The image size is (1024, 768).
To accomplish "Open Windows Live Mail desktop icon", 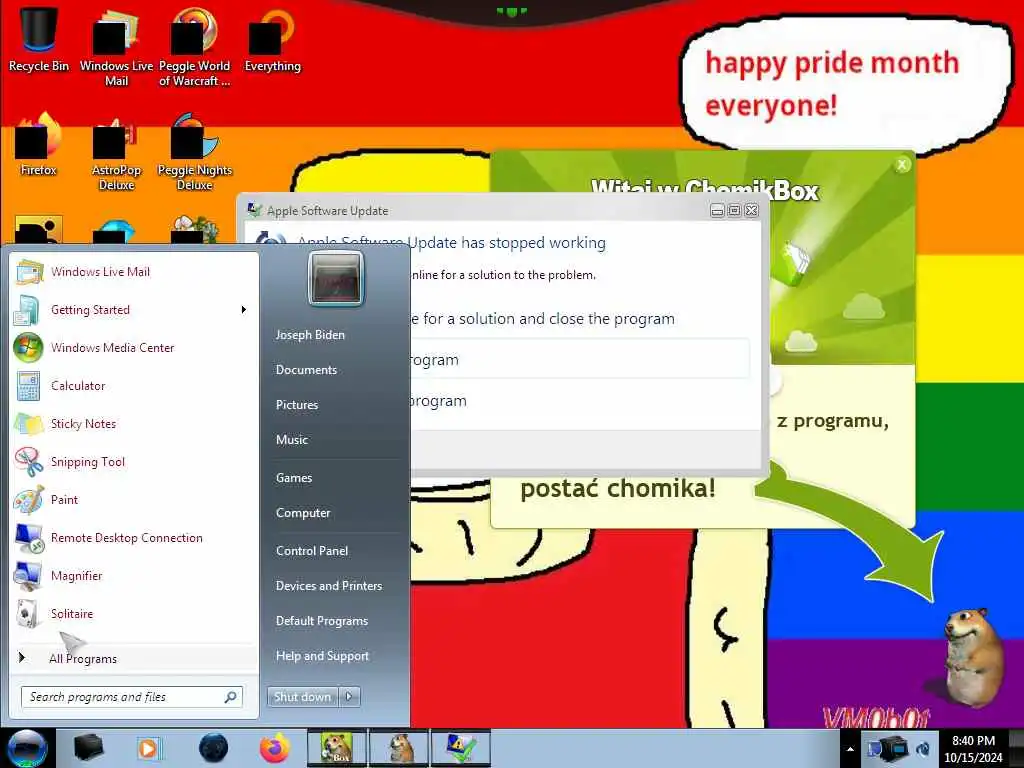I will [x=116, y=47].
